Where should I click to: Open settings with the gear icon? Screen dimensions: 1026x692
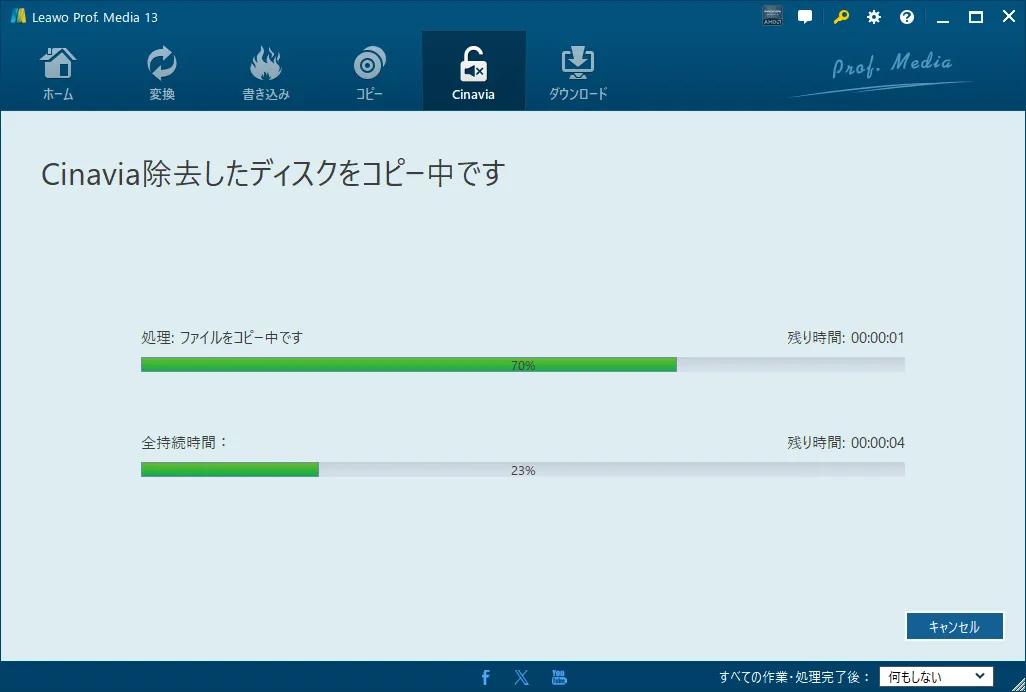874,17
